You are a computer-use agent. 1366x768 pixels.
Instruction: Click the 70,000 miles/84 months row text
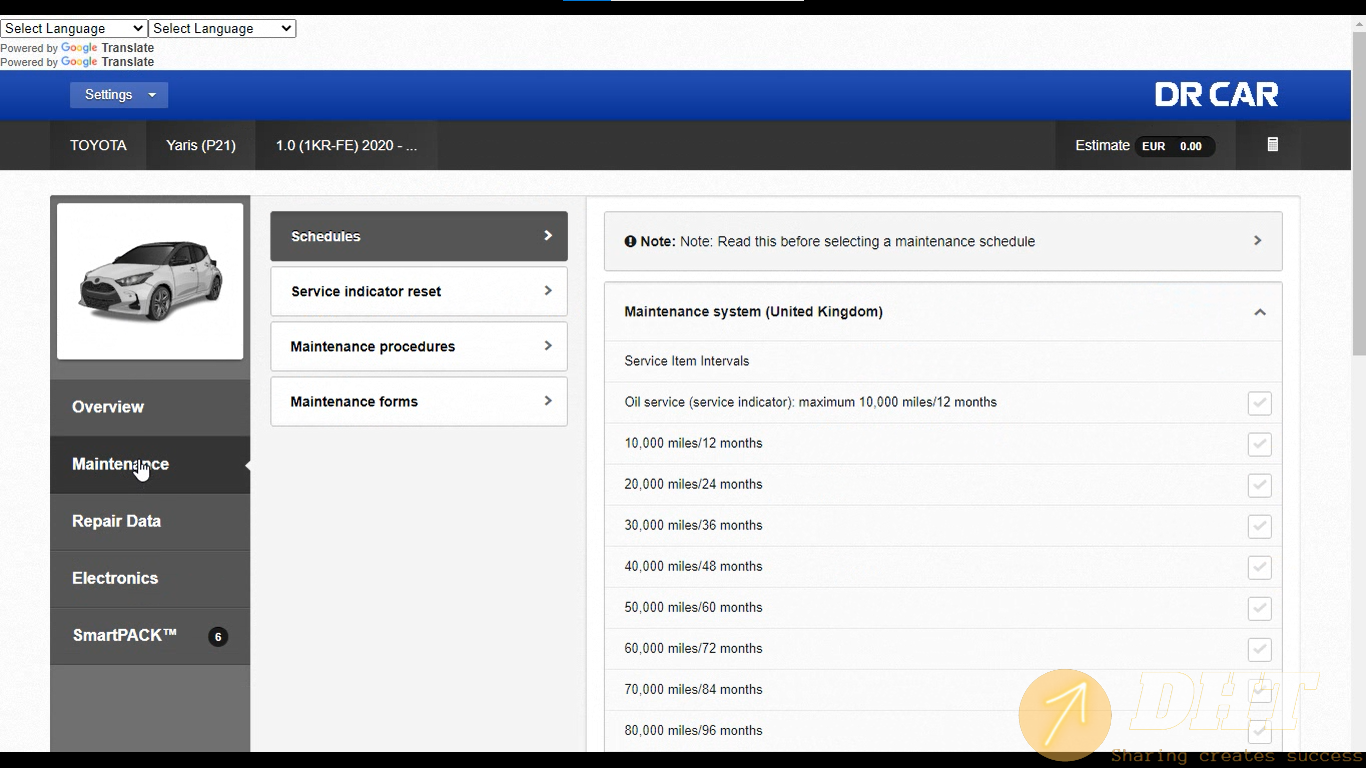(694, 689)
